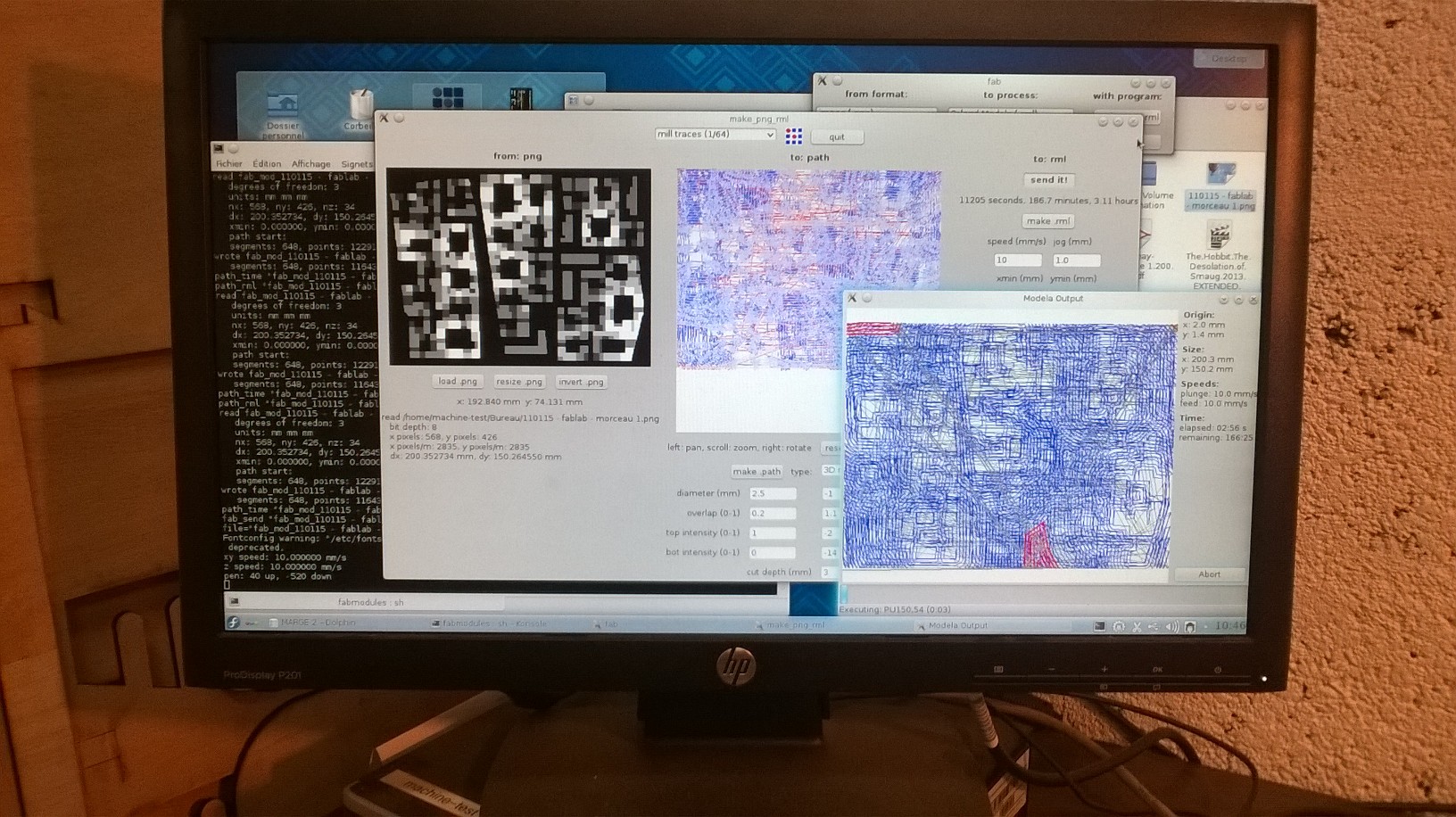Open The Hobbit video file icon
The width and height of the screenshot is (1456, 817).
(x=1218, y=237)
